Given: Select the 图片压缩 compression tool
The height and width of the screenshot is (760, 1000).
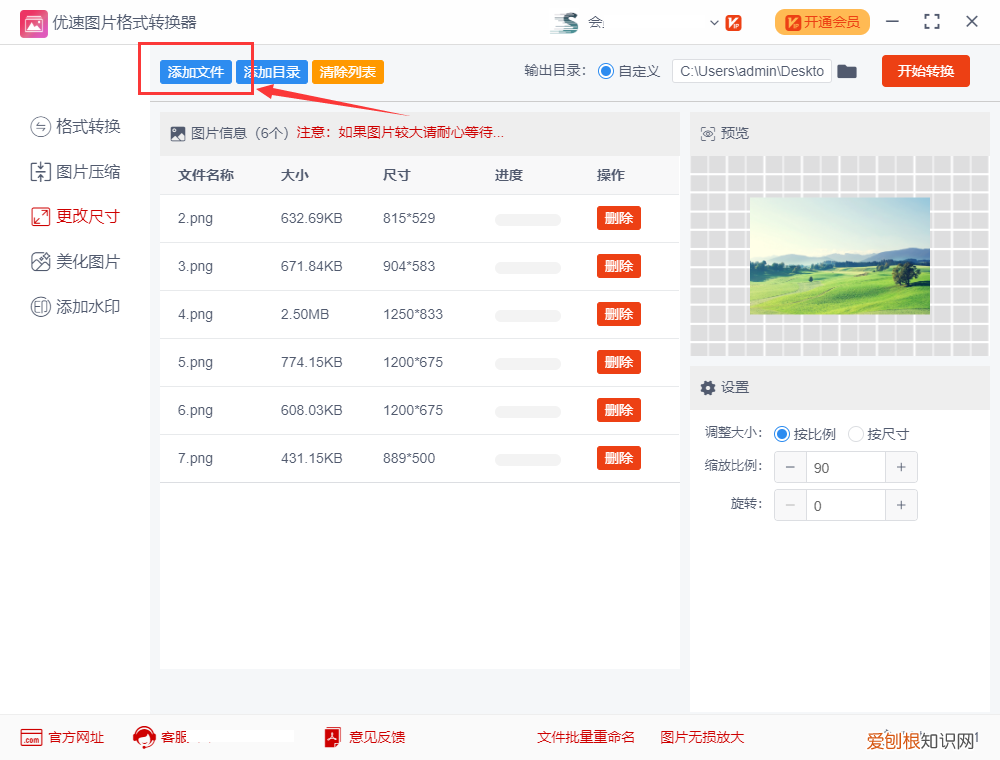Looking at the screenshot, I should tap(75, 172).
